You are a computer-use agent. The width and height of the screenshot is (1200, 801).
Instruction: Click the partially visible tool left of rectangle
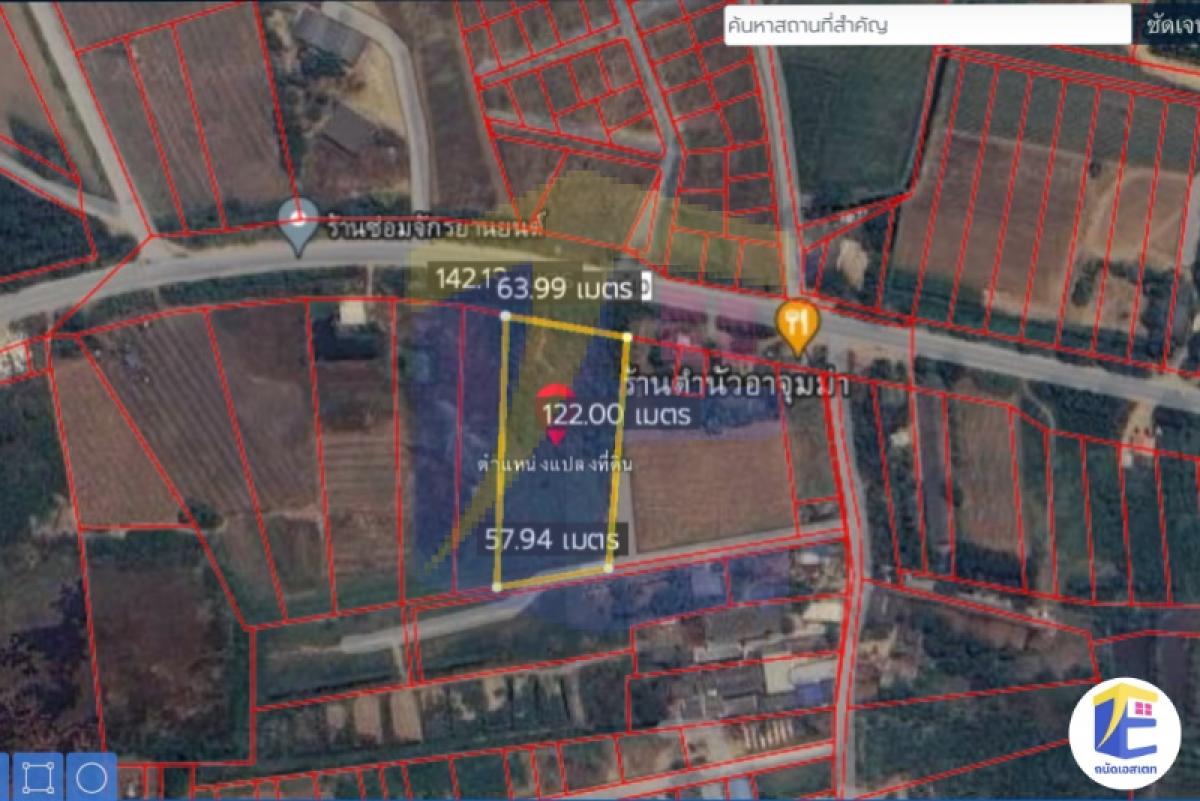click(x=5, y=777)
